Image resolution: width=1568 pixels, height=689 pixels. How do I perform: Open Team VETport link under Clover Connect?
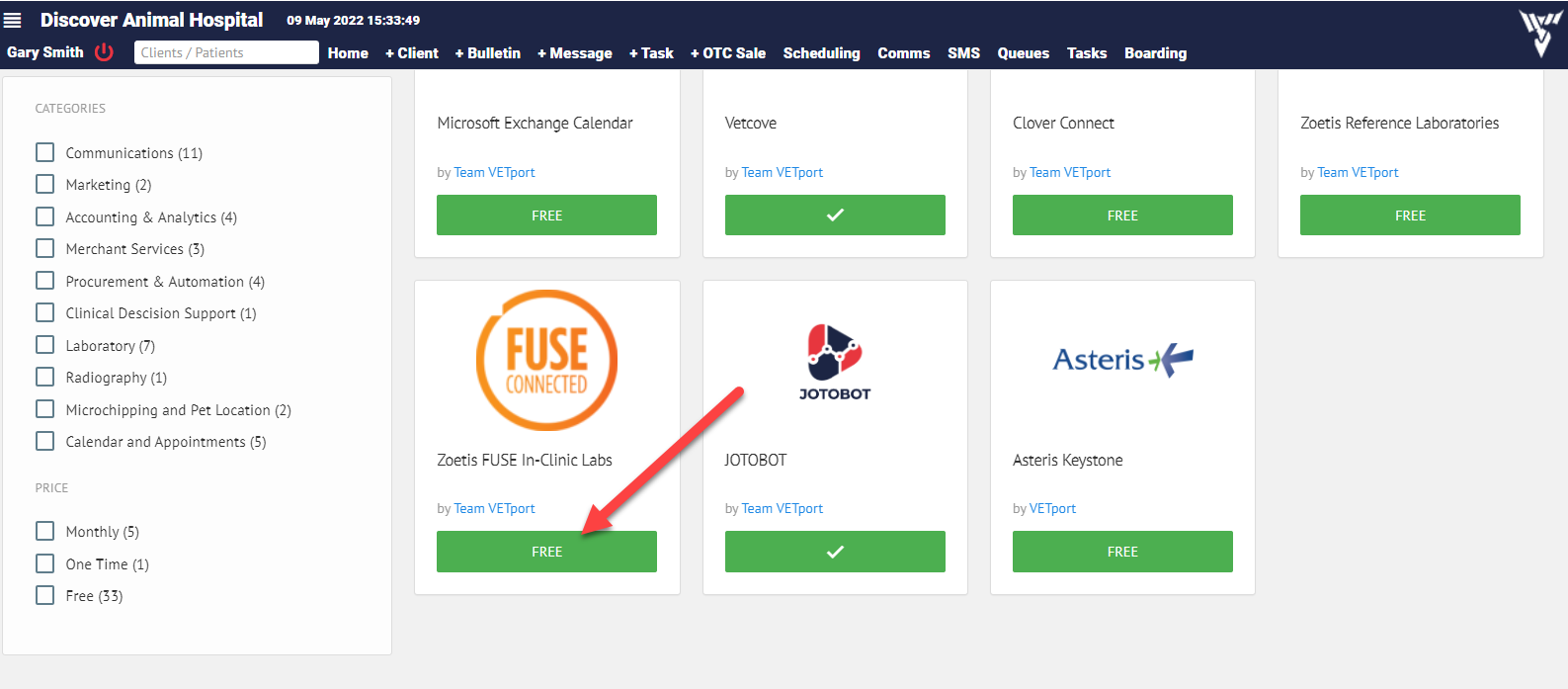tap(1070, 172)
